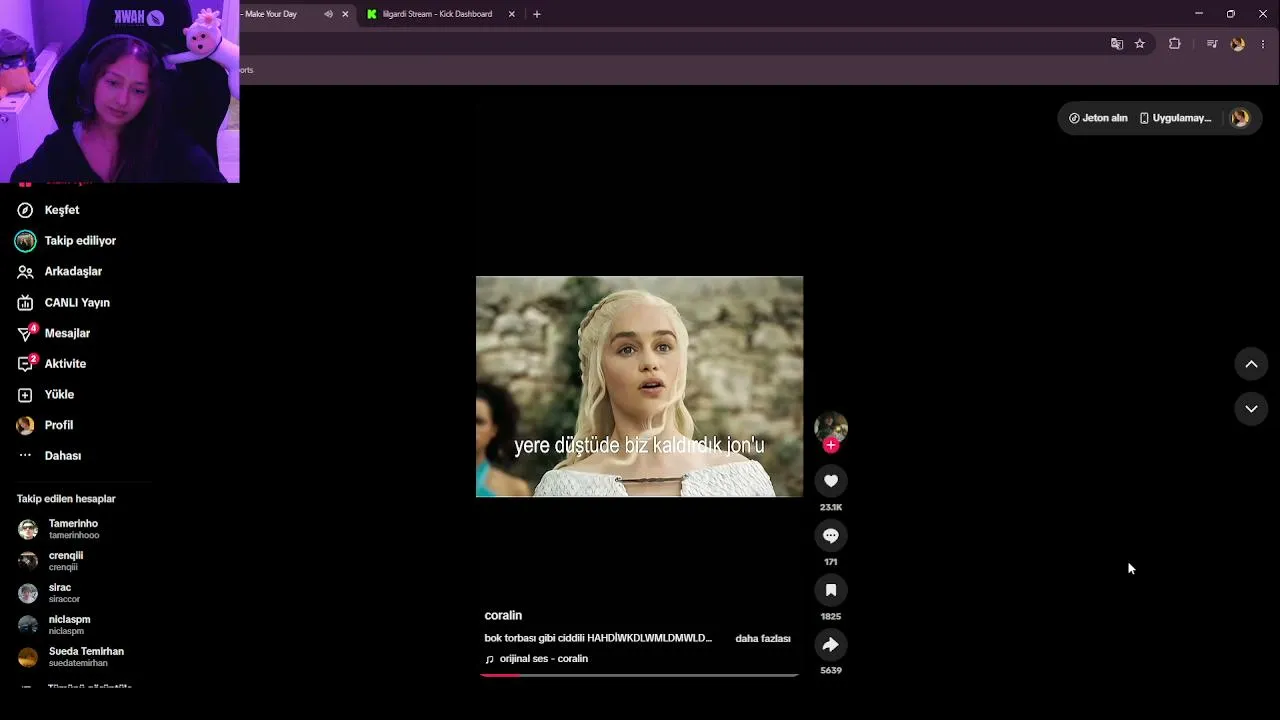
Task: Open the coralin username link
Action: [x=503, y=616]
